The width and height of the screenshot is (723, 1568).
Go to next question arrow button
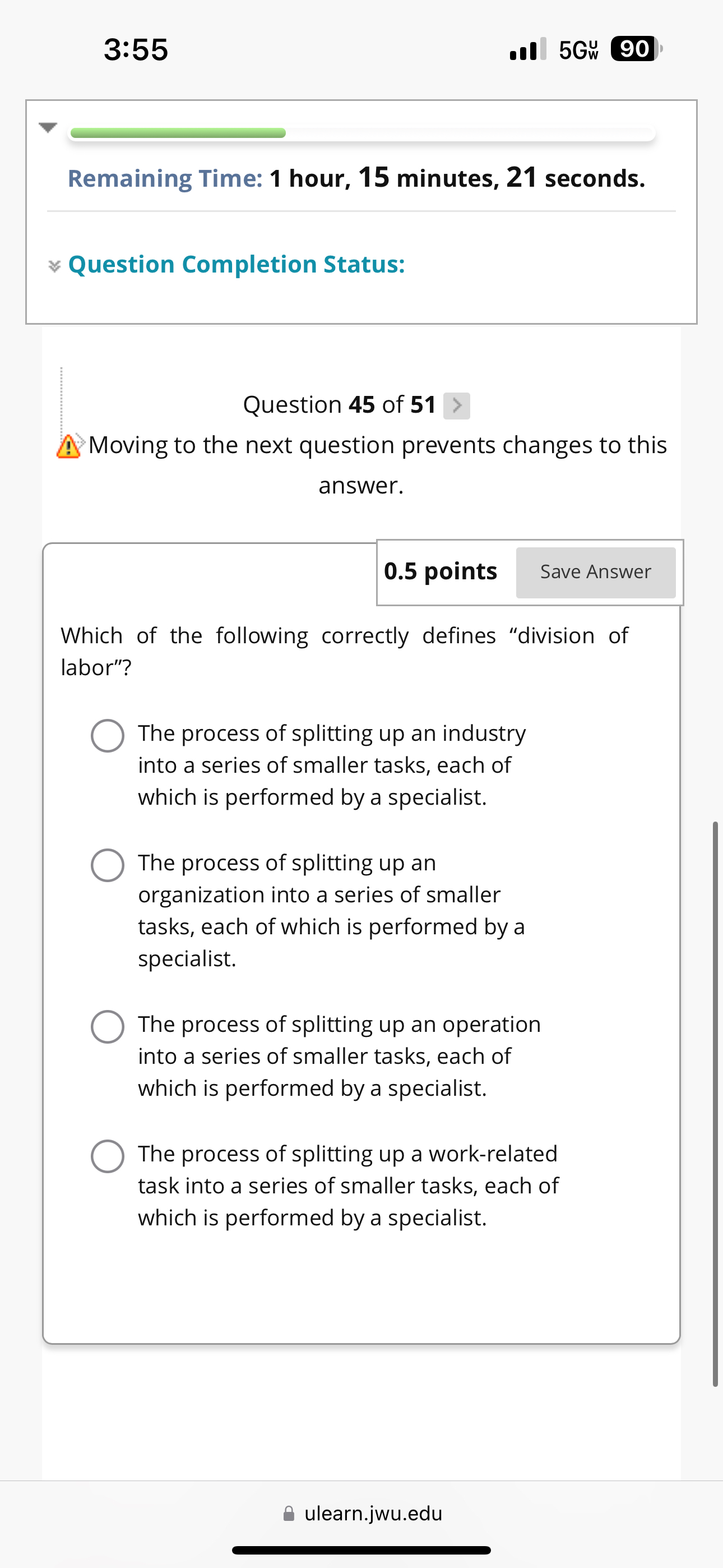pyautogui.click(x=456, y=405)
